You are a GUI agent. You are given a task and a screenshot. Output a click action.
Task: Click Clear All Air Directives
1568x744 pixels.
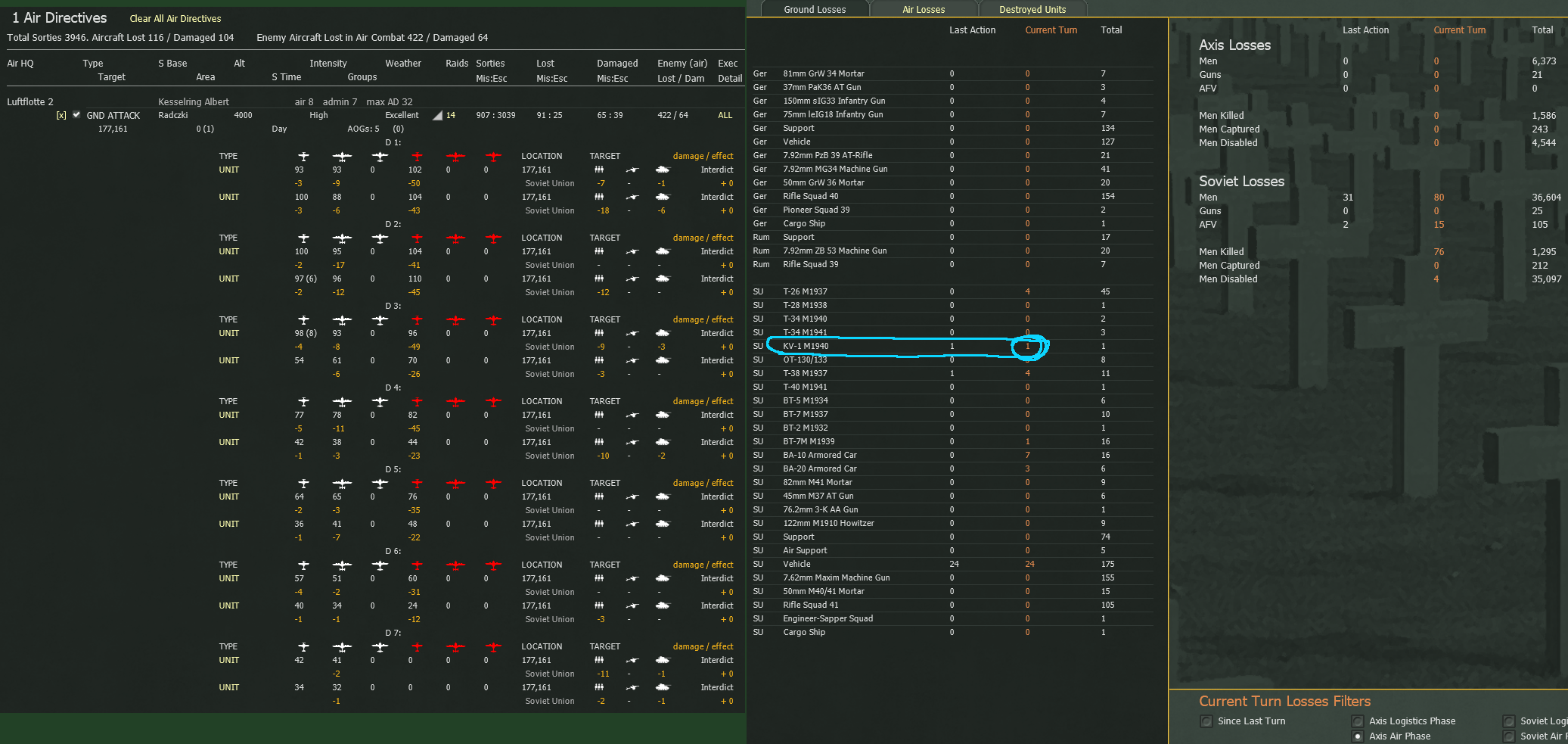175,19
